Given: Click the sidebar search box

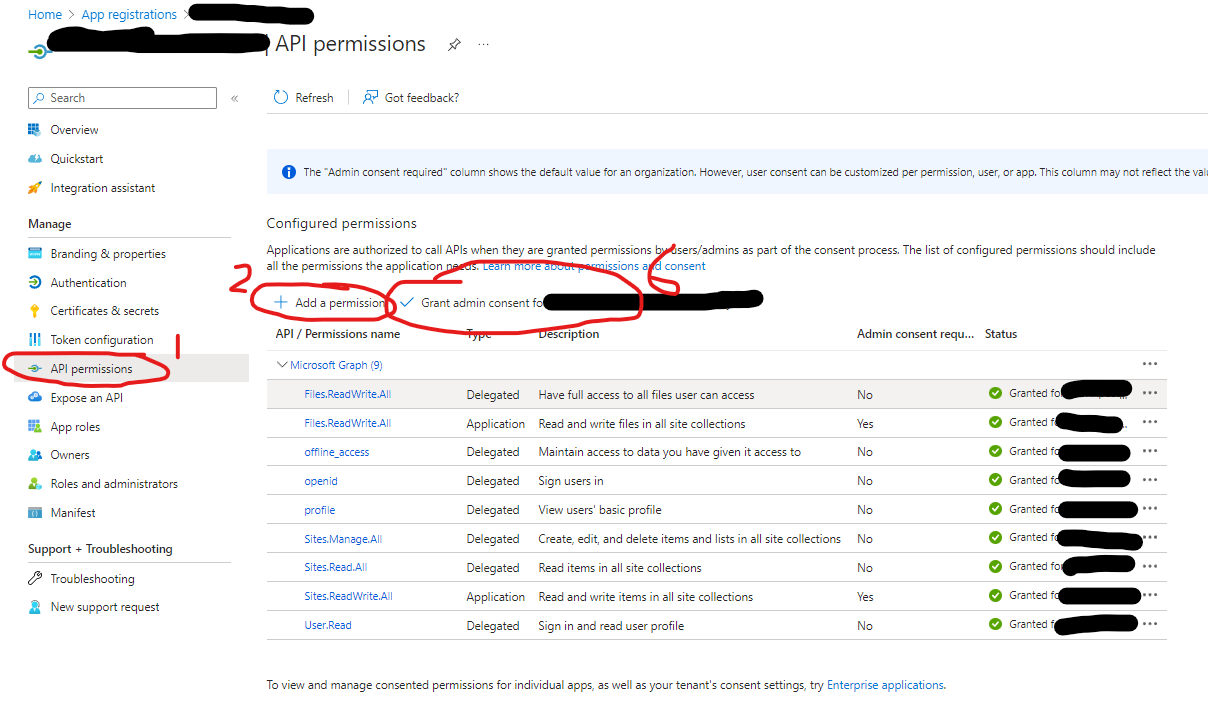Looking at the screenshot, I should click(x=120, y=97).
